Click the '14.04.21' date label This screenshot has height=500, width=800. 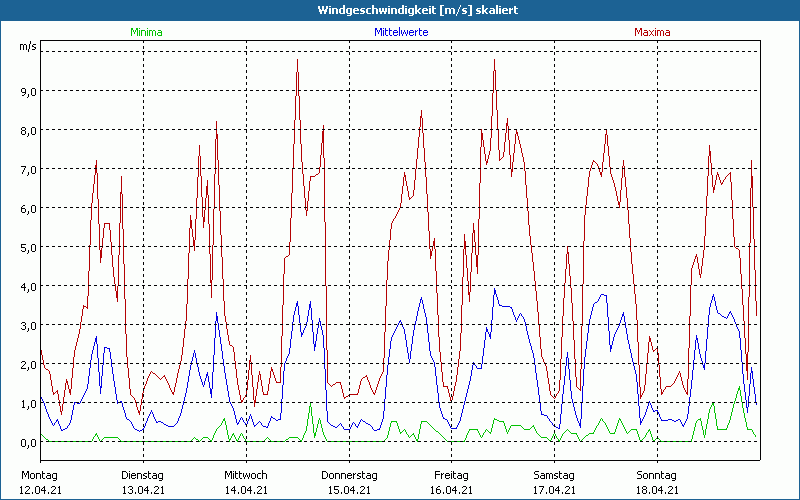[x=246, y=490]
